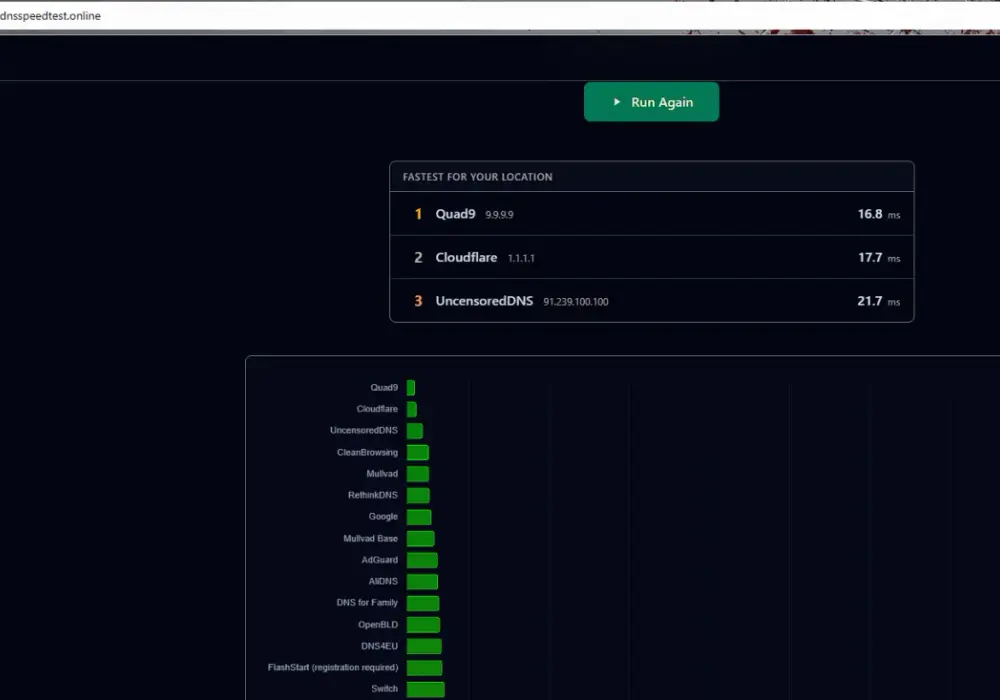Click the rank number 1 badge
1000x700 pixels.
tap(418, 214)
